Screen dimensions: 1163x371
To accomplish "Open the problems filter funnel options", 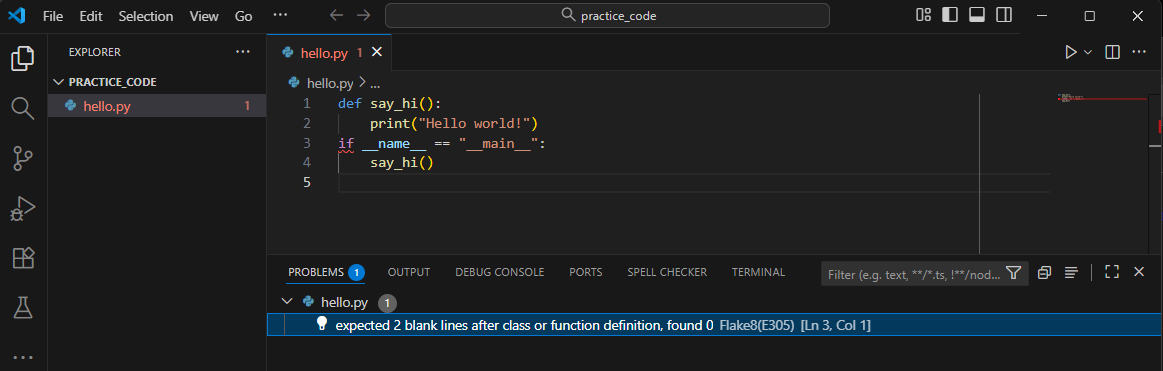I will pos(1014,273).
